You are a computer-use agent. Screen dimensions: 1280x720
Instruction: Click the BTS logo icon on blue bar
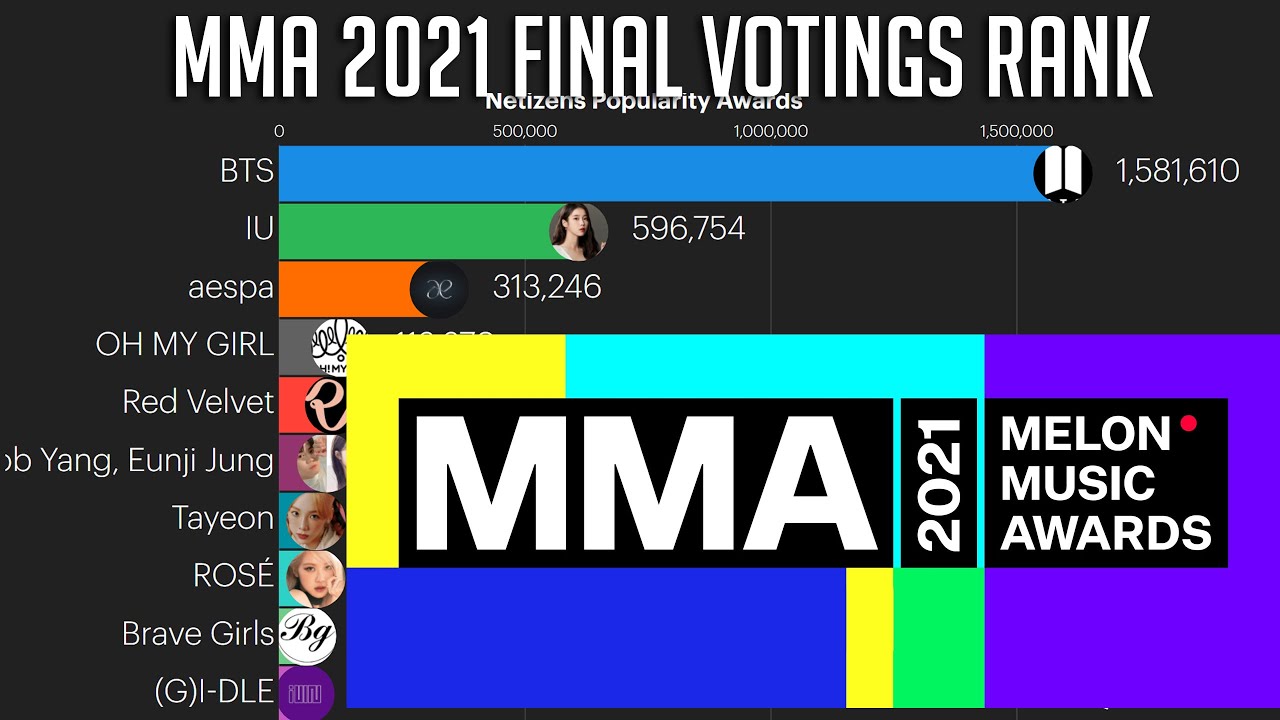pos(1062,173)
